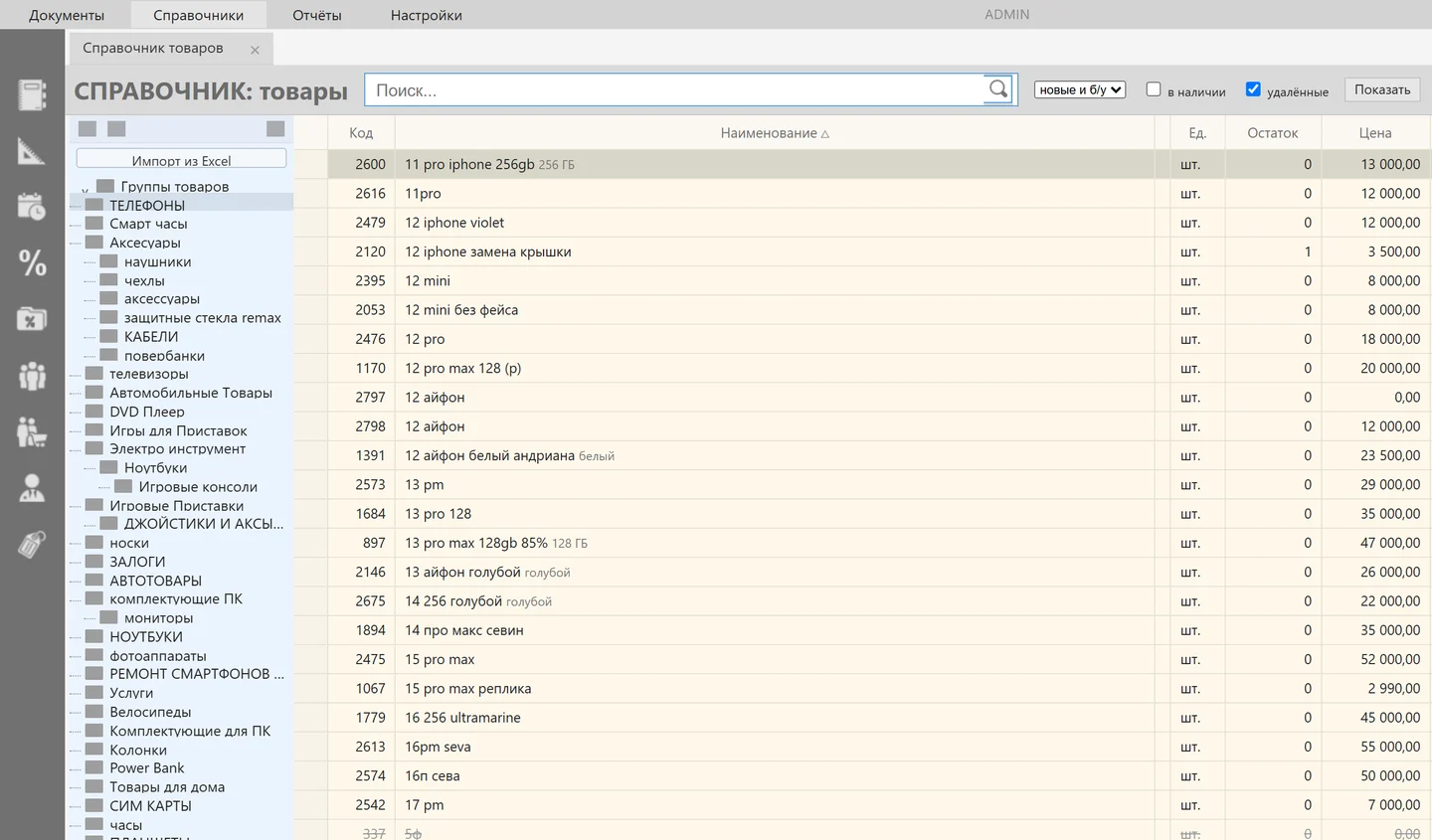Screen dimensions: 1432x840
Task: Close the Справочник товаров tab
Action: [x=255, y=50]
